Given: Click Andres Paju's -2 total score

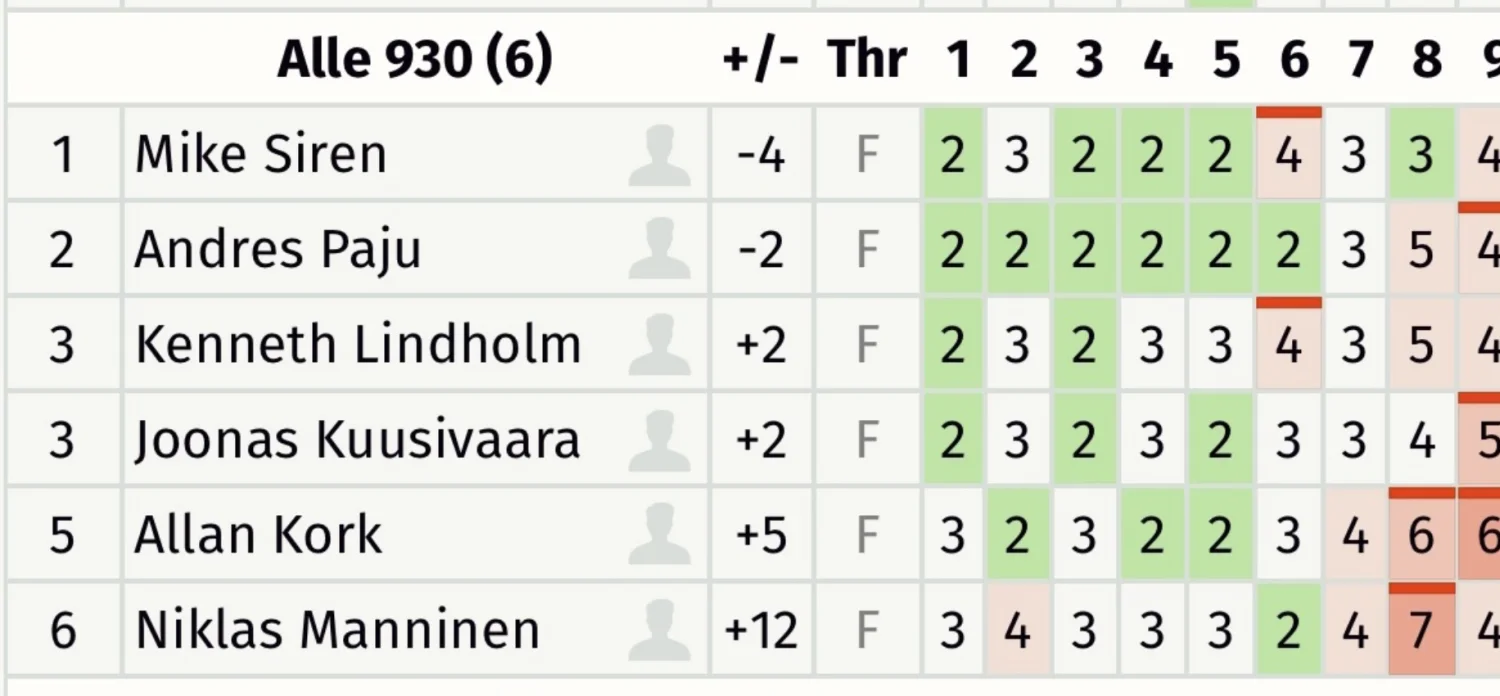Looking at the screenshot, I should click(x=760, y=250).
